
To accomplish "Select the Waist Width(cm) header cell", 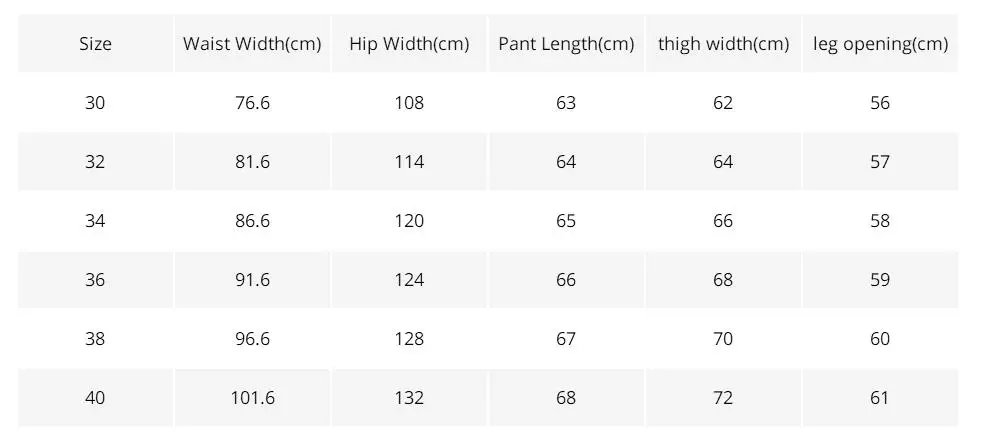I will click(x=252, y=44).
